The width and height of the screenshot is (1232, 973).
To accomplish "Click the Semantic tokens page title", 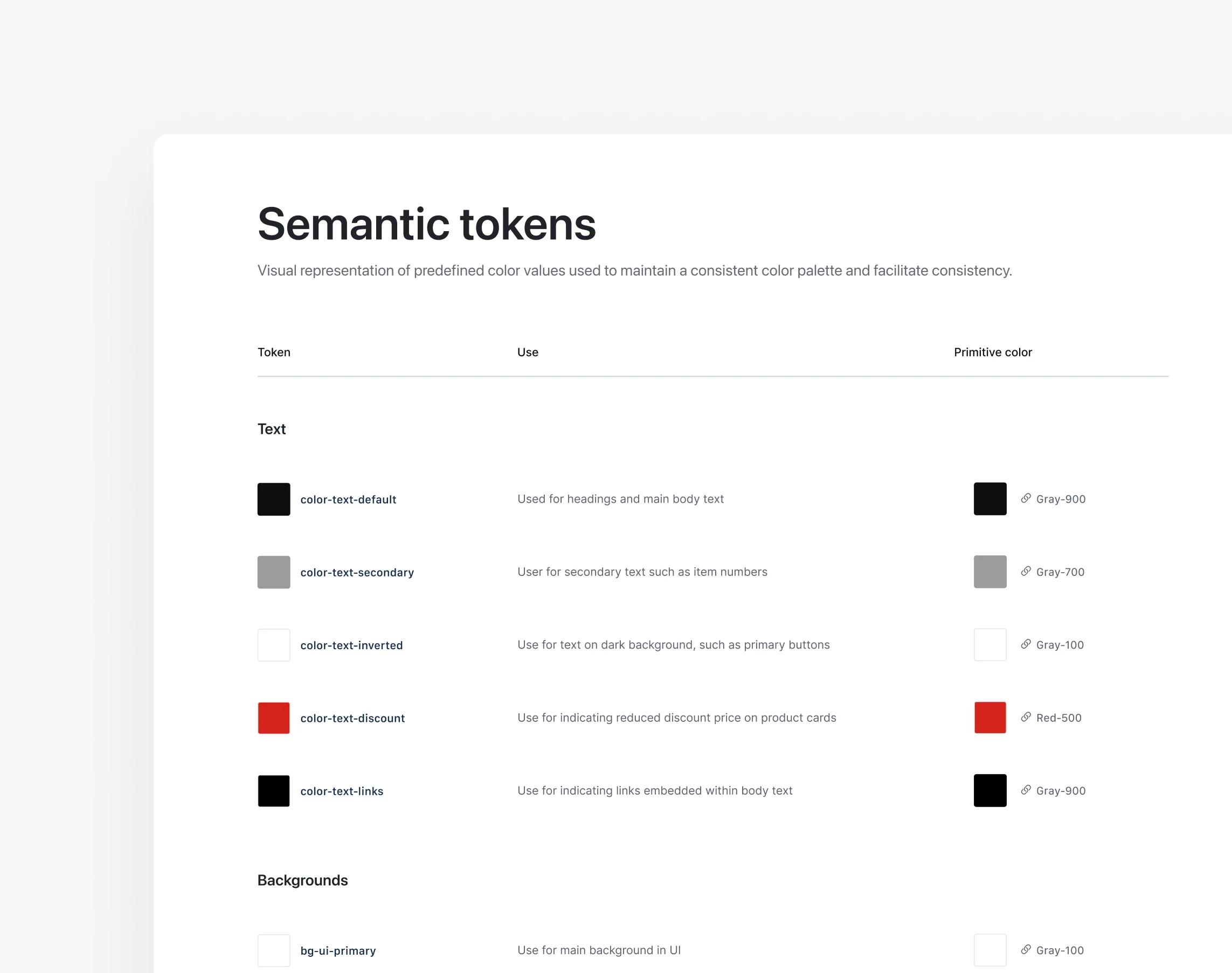I will pyautogui.click(x=427, y=224).
